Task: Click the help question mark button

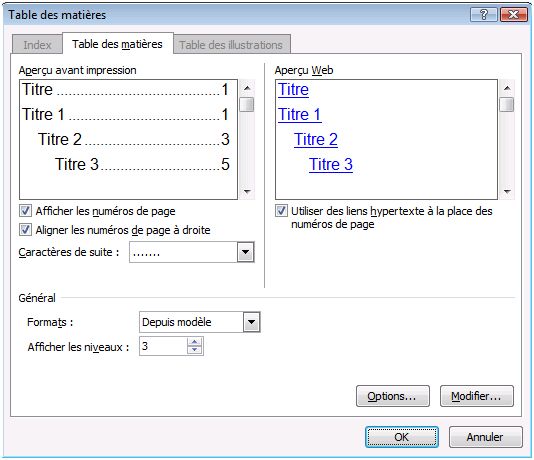Action: 484,15
